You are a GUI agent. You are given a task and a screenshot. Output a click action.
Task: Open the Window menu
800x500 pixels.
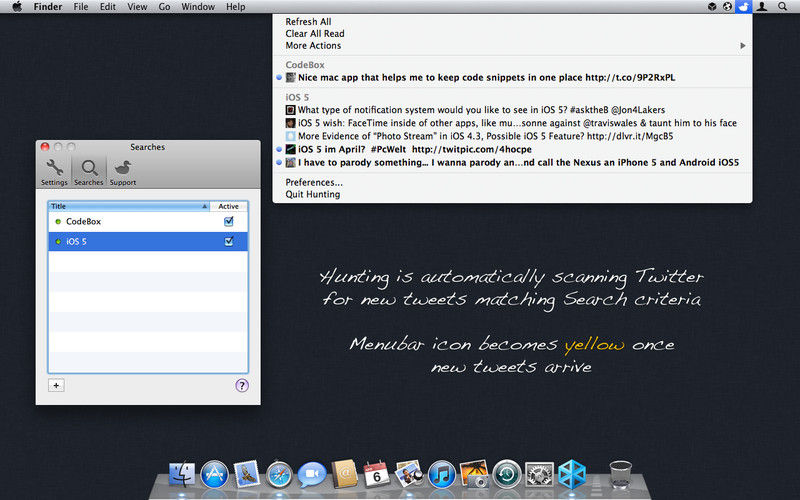click(x=198, y=7)
